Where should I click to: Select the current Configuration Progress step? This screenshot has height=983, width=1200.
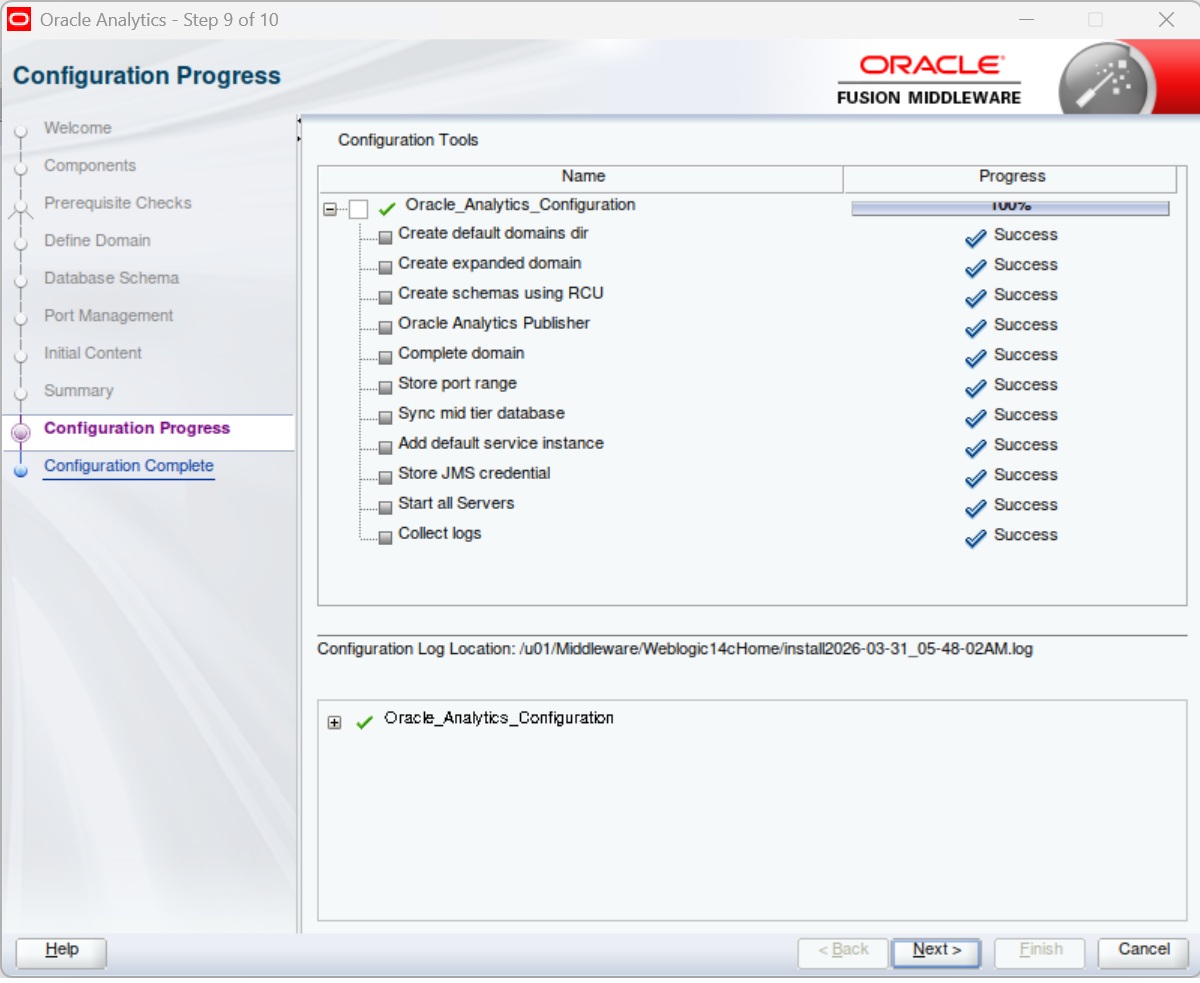(137, 428)
